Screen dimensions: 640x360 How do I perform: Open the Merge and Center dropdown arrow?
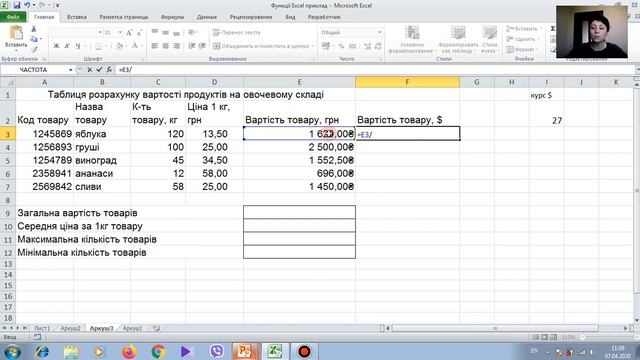click(312, 46)
